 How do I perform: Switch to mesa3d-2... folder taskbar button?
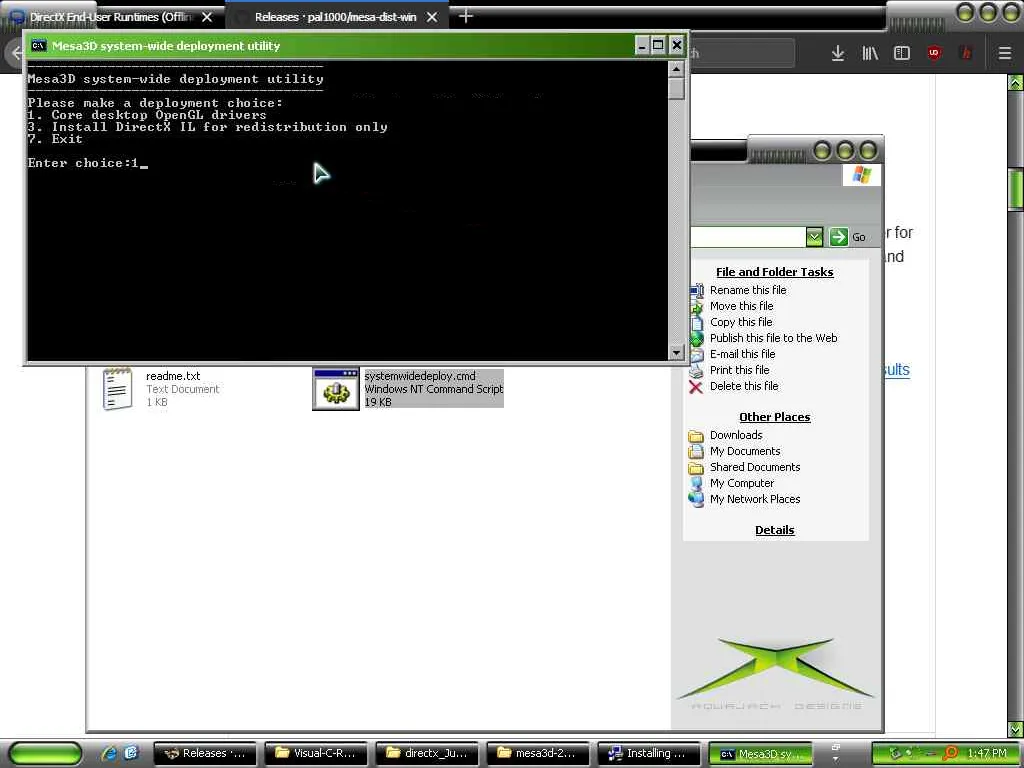[x=538, y=754]
